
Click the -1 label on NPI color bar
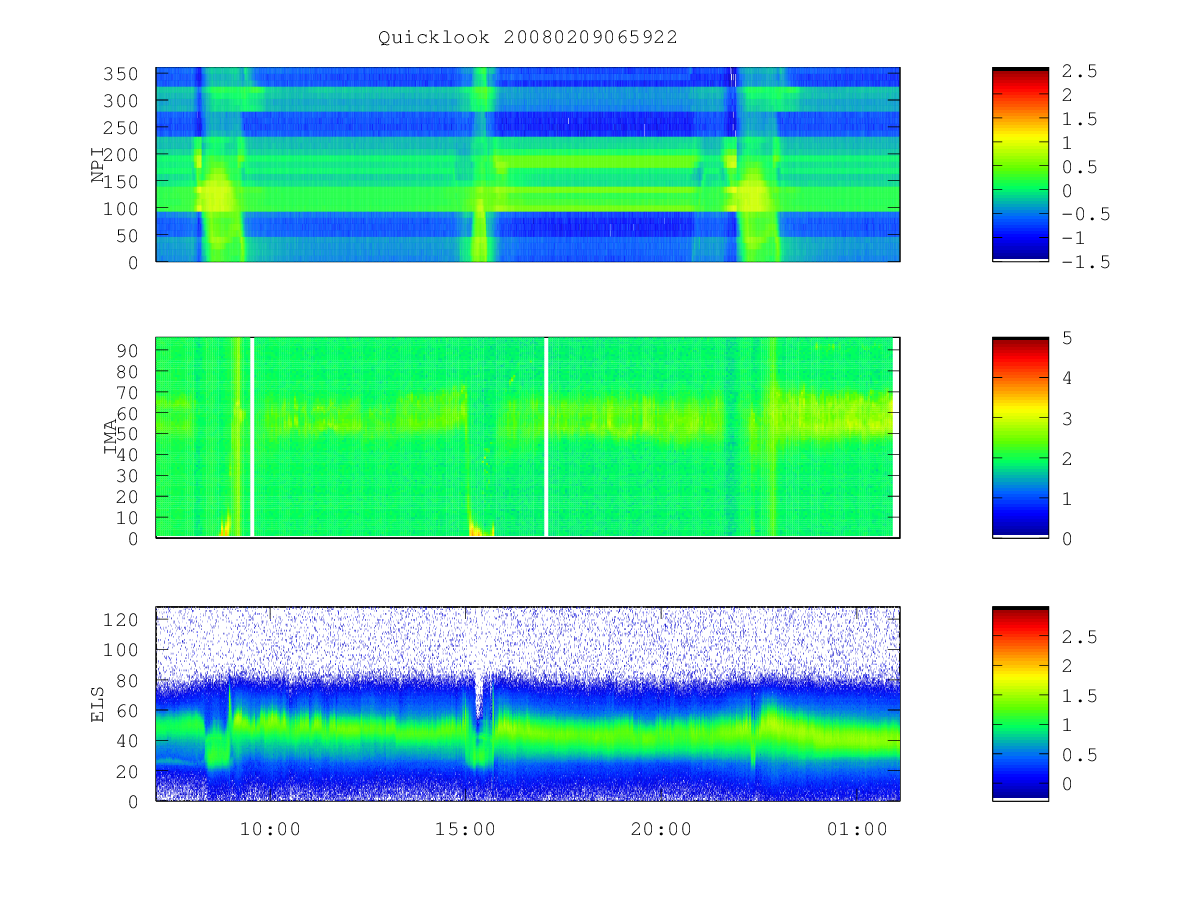1073,238
